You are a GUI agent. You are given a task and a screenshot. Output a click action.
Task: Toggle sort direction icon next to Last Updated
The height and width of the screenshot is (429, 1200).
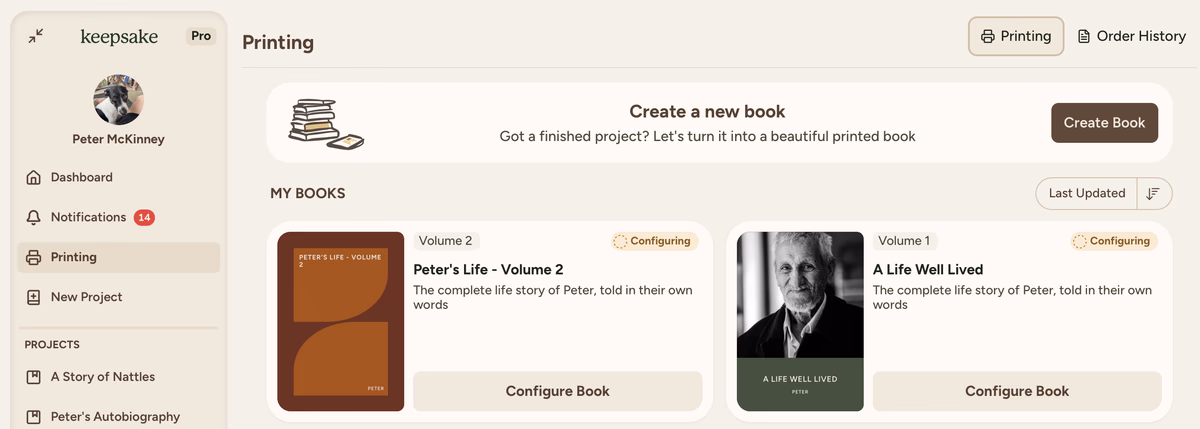tap(1154, 193)
